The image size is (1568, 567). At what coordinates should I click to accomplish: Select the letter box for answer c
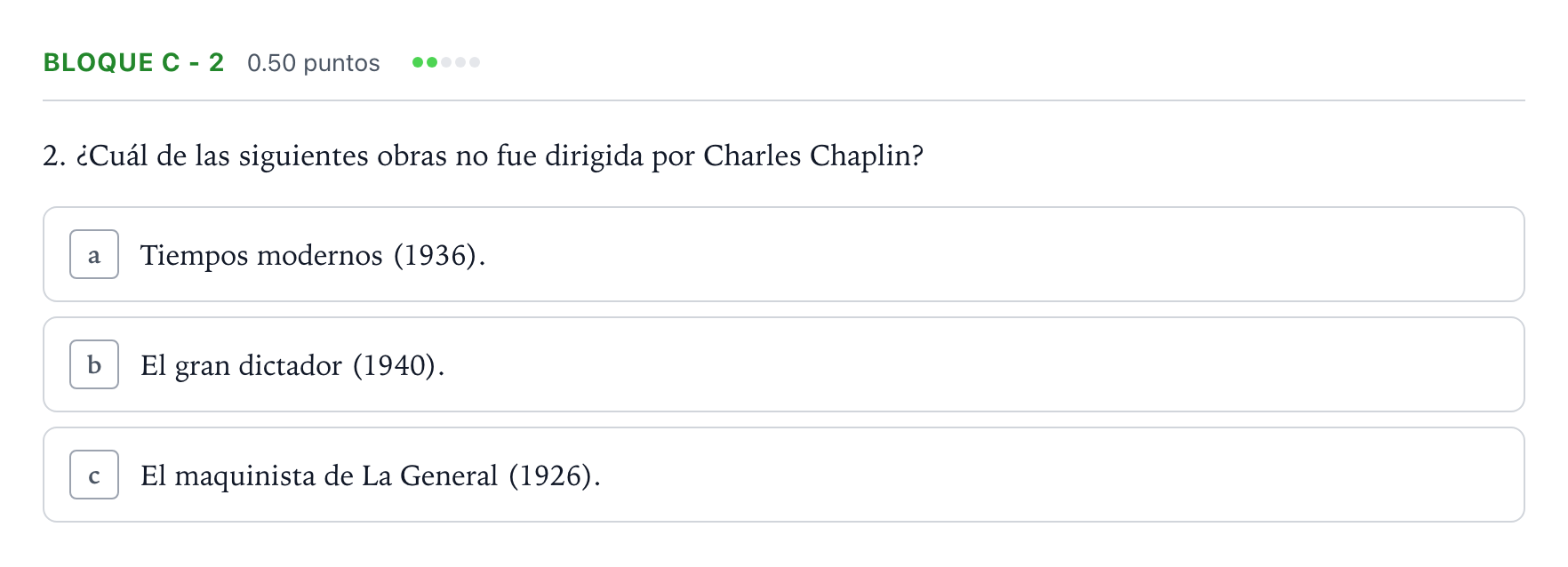coord(94,475)
